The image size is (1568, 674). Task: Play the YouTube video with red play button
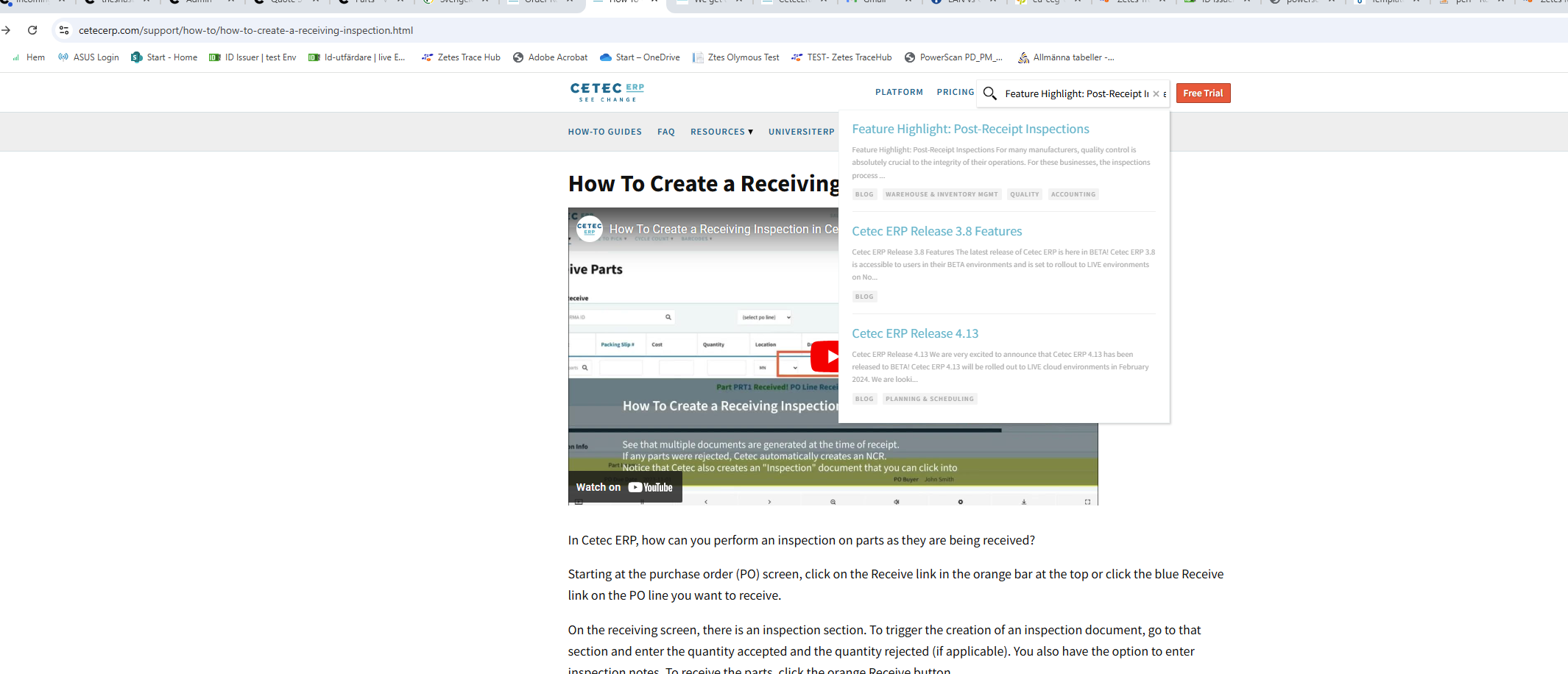[825, 356]
